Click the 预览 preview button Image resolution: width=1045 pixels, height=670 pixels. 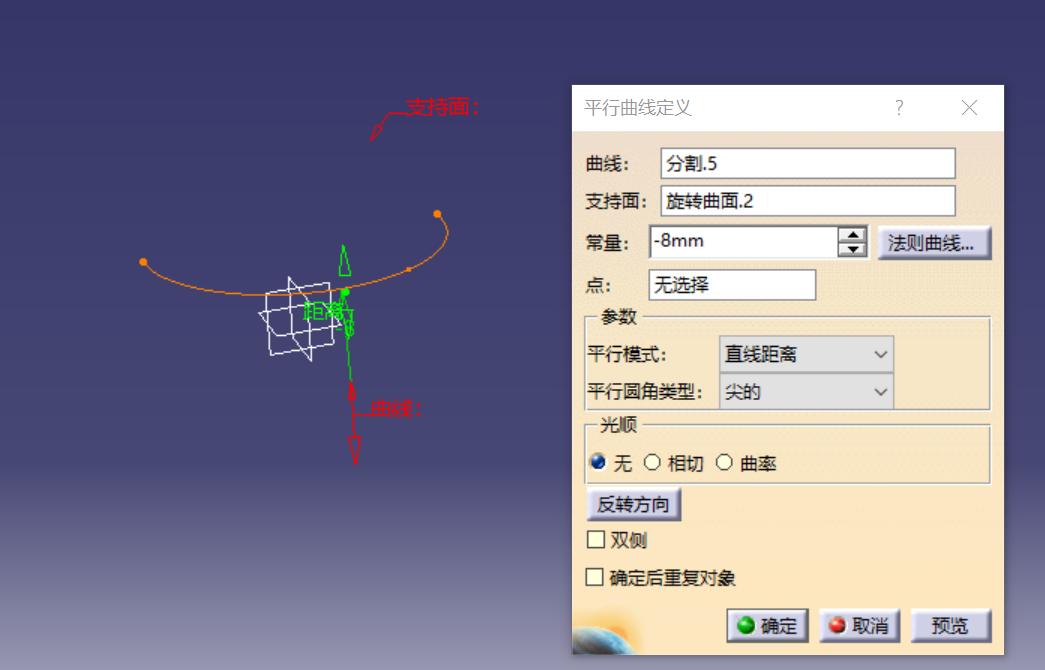click(948, 625)
